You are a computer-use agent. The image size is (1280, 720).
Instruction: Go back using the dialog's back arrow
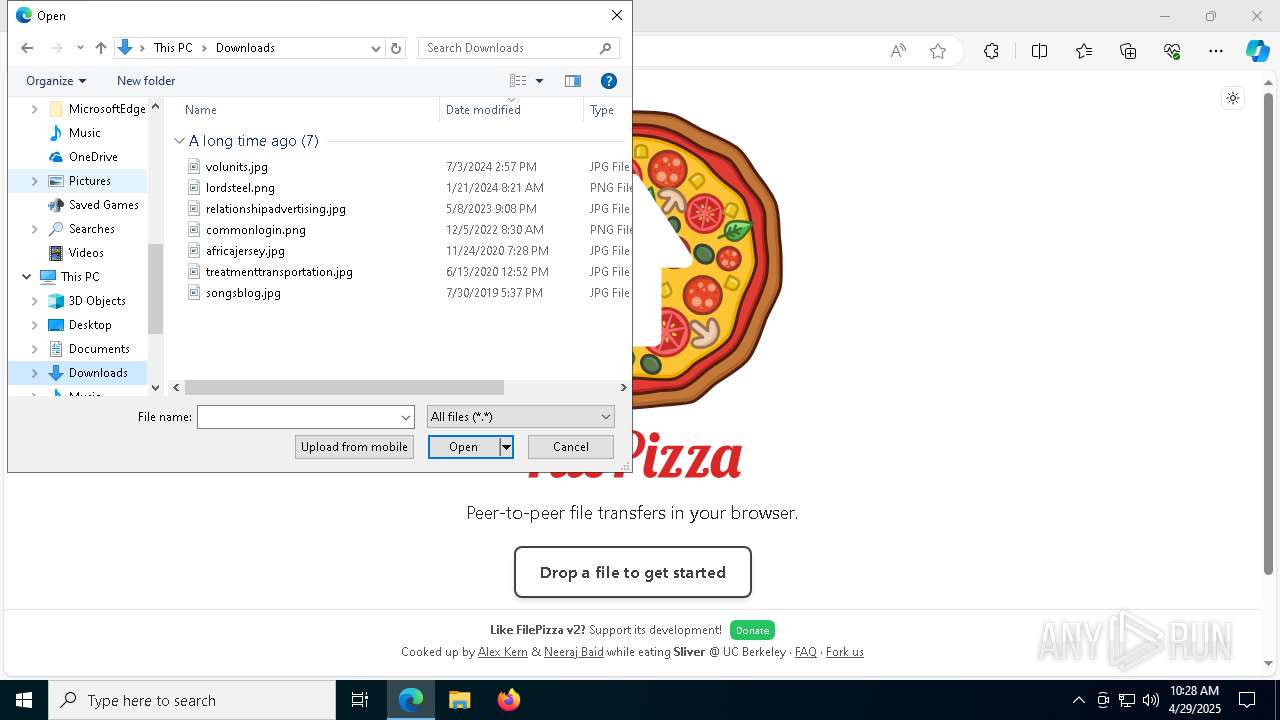(27, 48)
